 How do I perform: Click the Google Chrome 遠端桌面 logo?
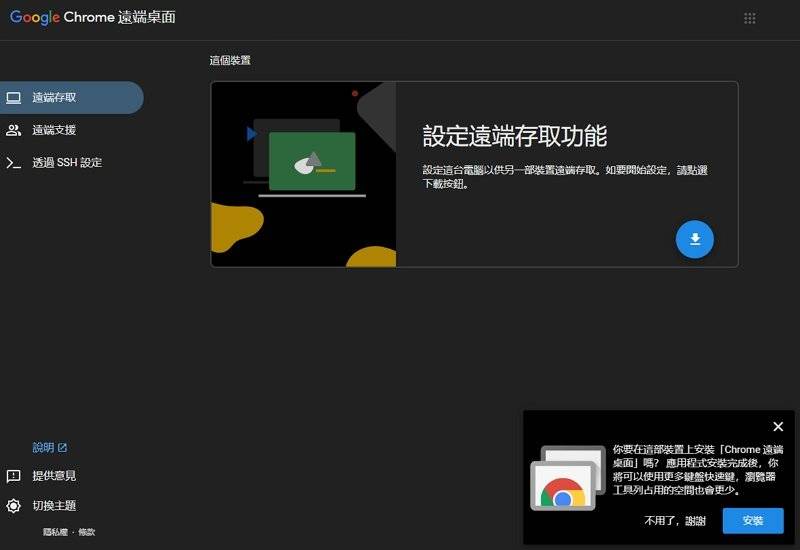(x=93, y=17)
